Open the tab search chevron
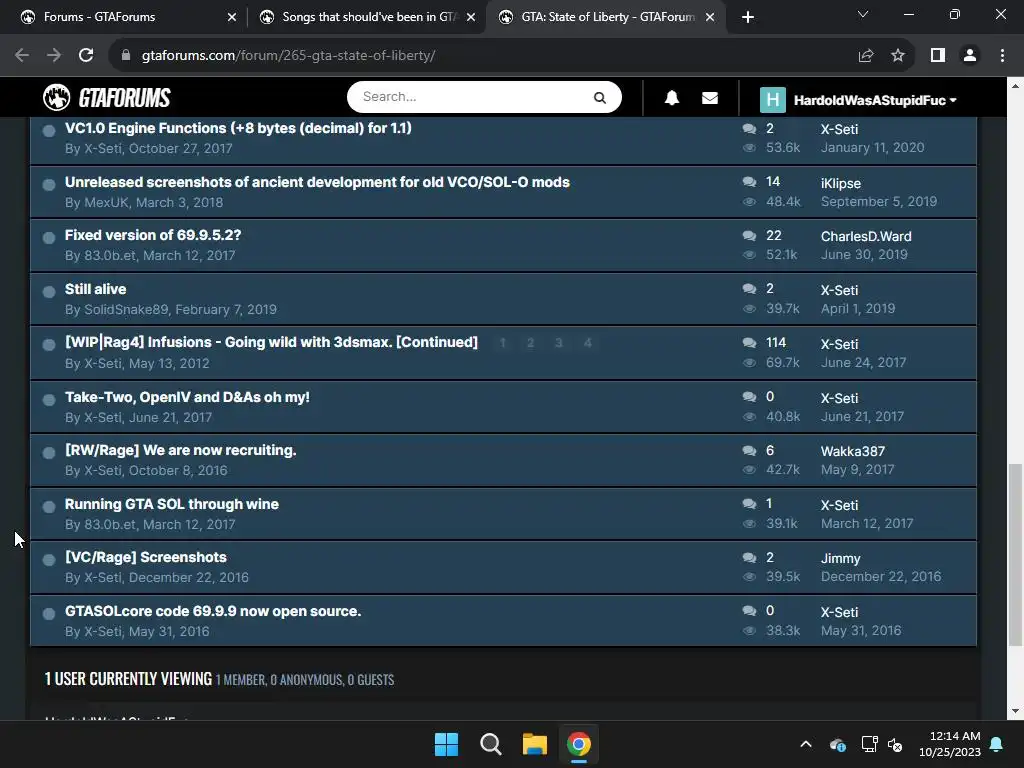This screenshot has width=1024, height=768. (863, 14)
